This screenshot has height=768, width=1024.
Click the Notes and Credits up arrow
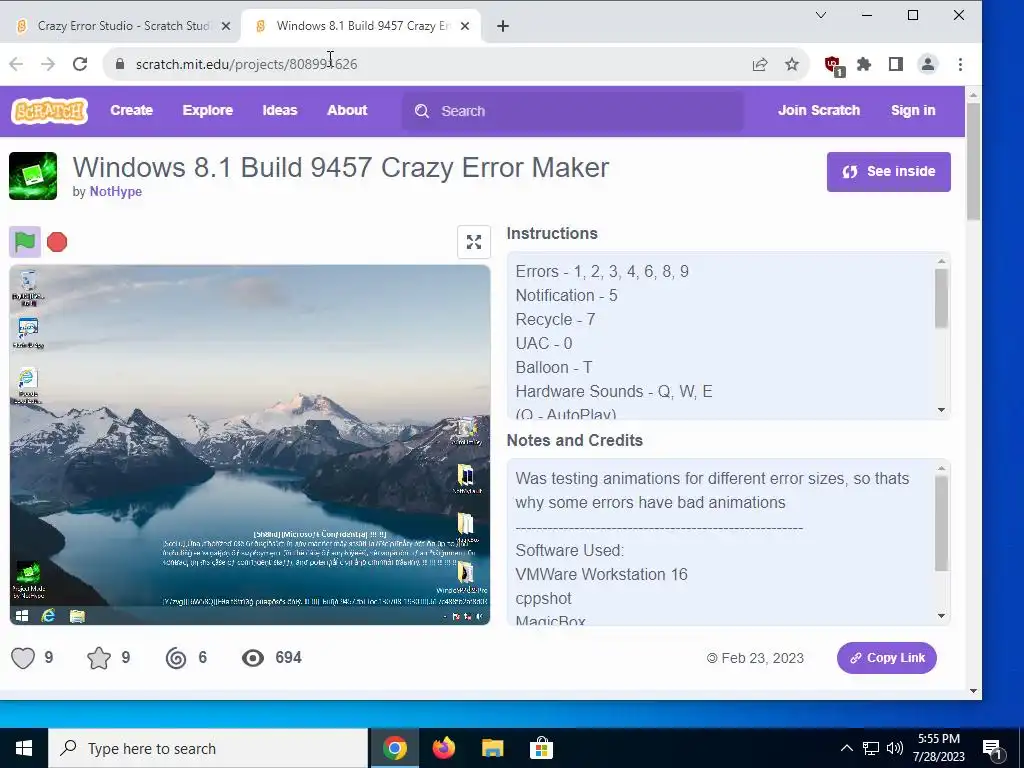point(941,468)
